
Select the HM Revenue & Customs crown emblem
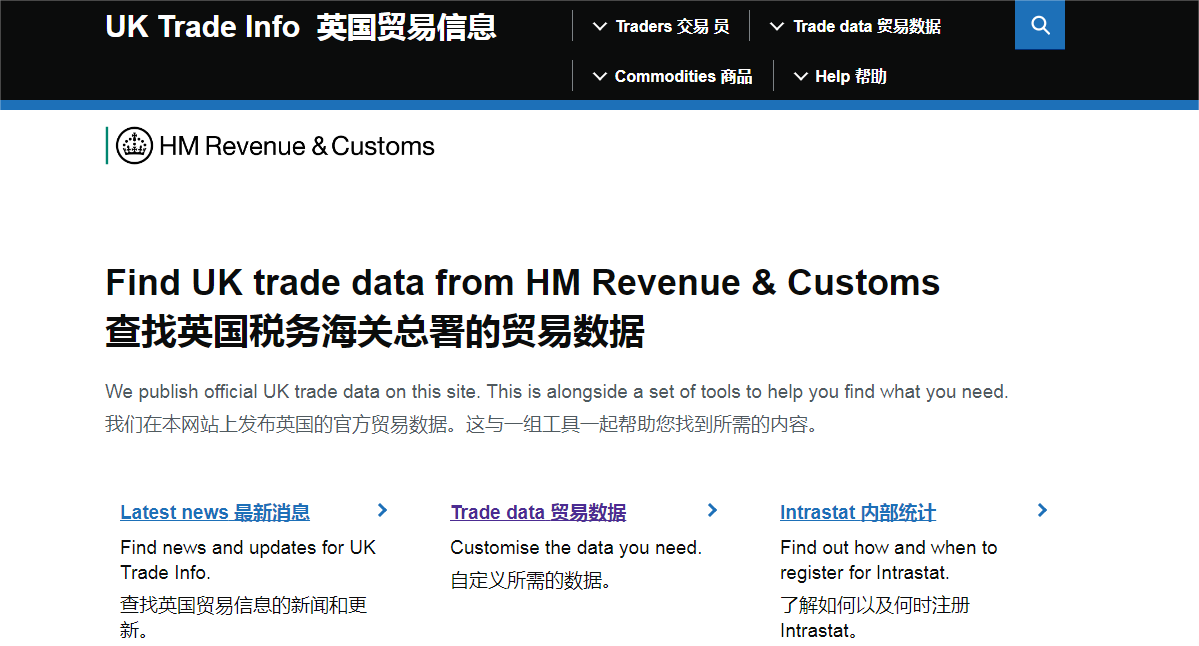coord(132,145)
